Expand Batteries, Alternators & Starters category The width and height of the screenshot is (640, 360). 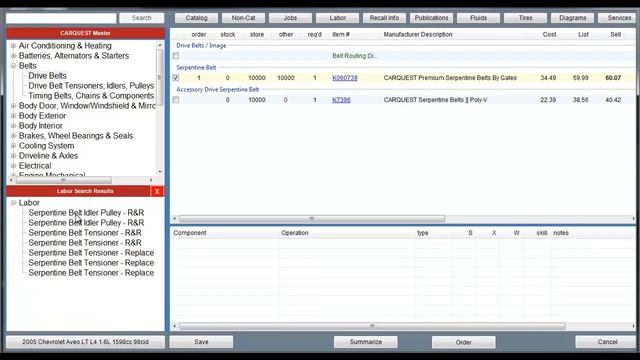point(13,56)
